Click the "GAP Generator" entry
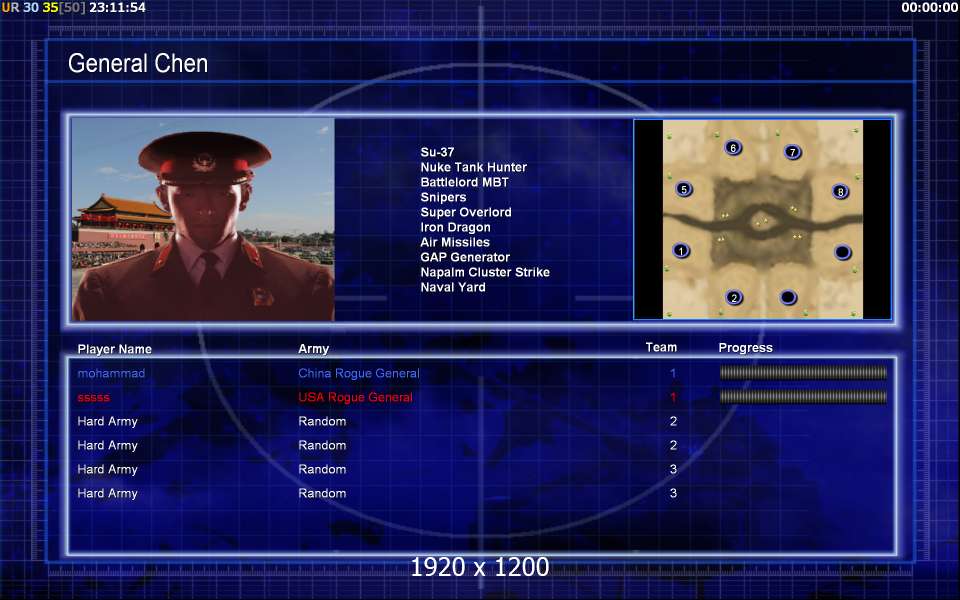The height and width of the screenshot is (600, 960). click(465, 257)
